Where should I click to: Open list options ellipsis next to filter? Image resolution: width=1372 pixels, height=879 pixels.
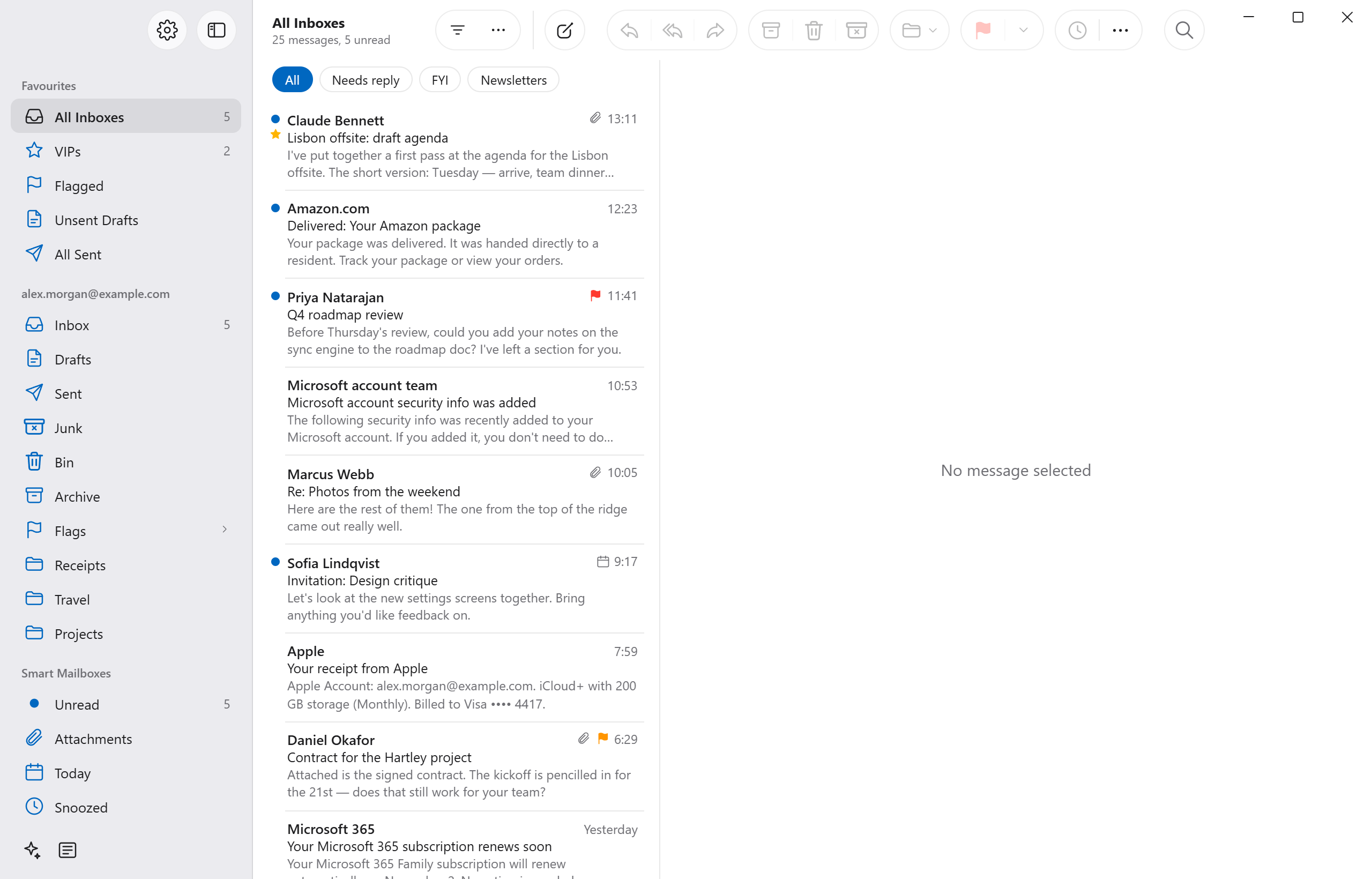point(498,29)
